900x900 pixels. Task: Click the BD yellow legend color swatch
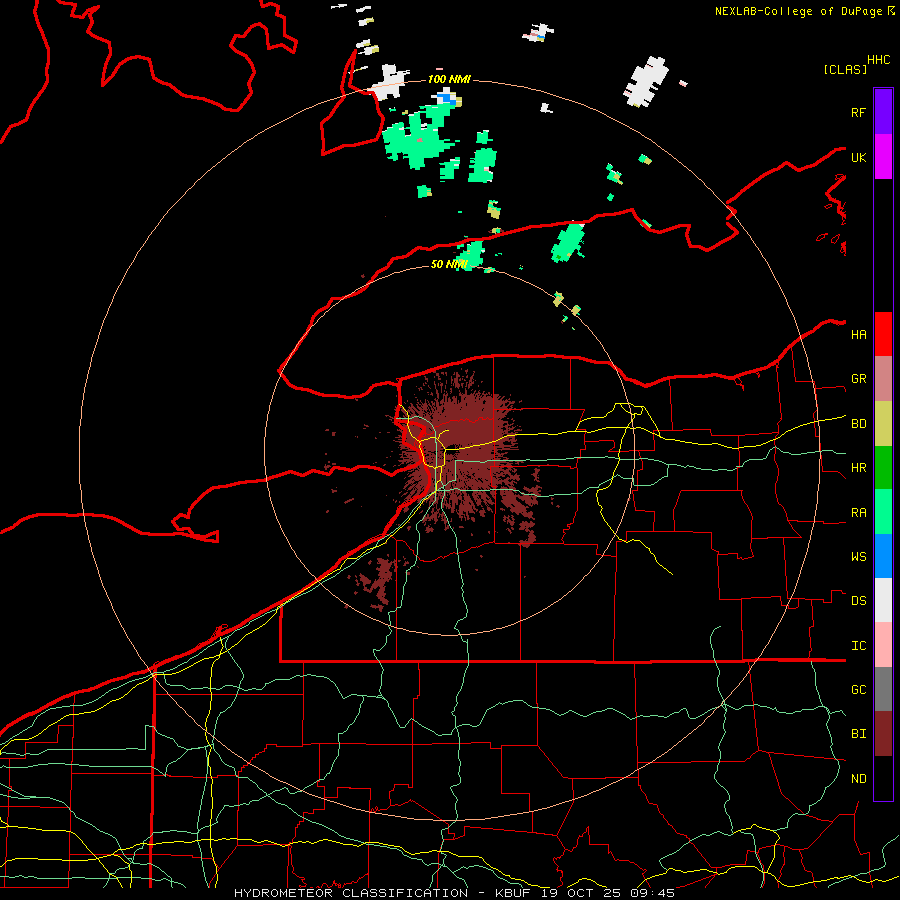pyautogui.click(x=883, y=424)
